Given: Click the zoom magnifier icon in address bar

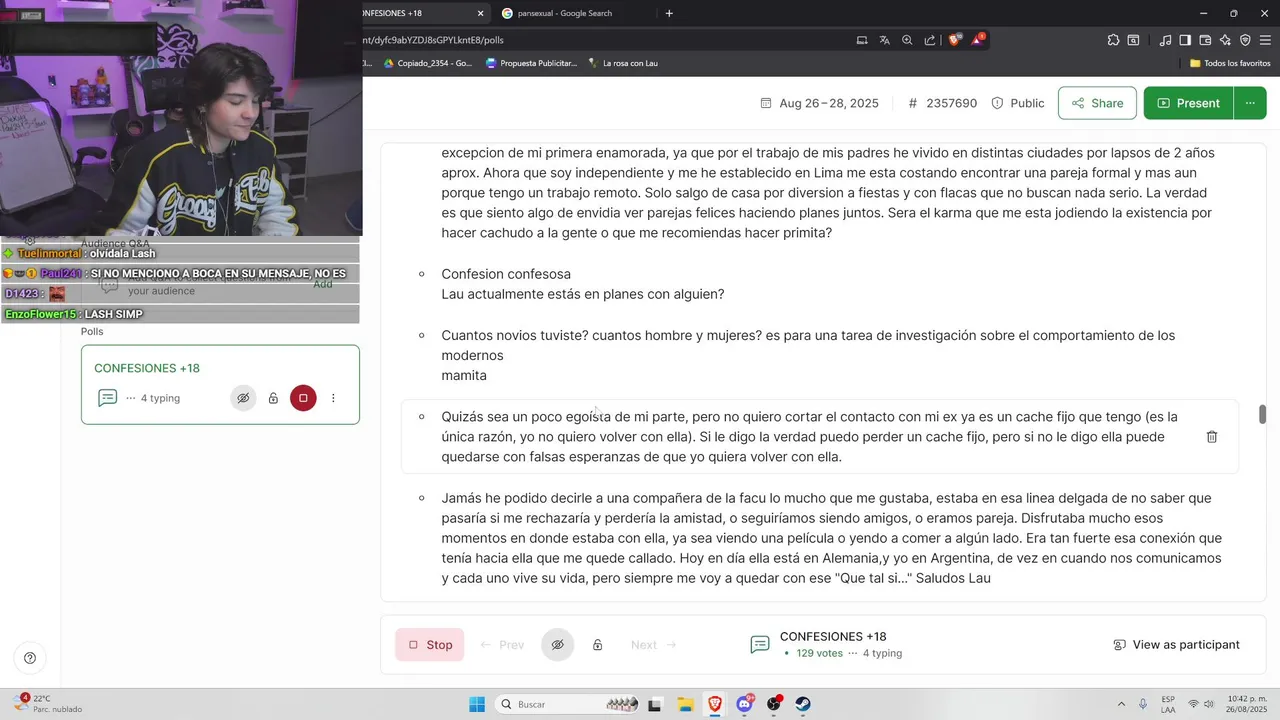Looking at the screenshot, I should pos(907,40).
